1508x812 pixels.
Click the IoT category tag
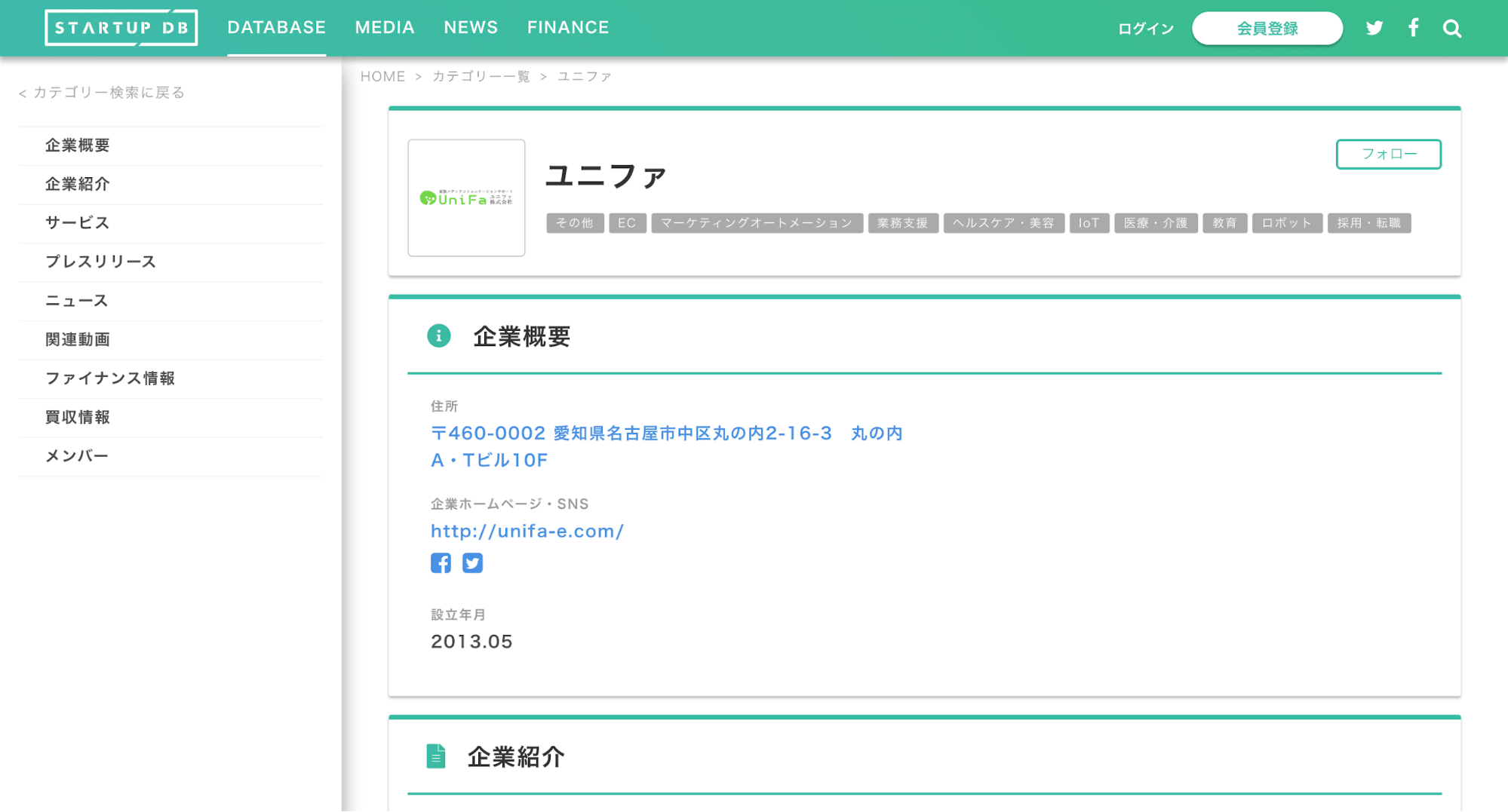1089,223
